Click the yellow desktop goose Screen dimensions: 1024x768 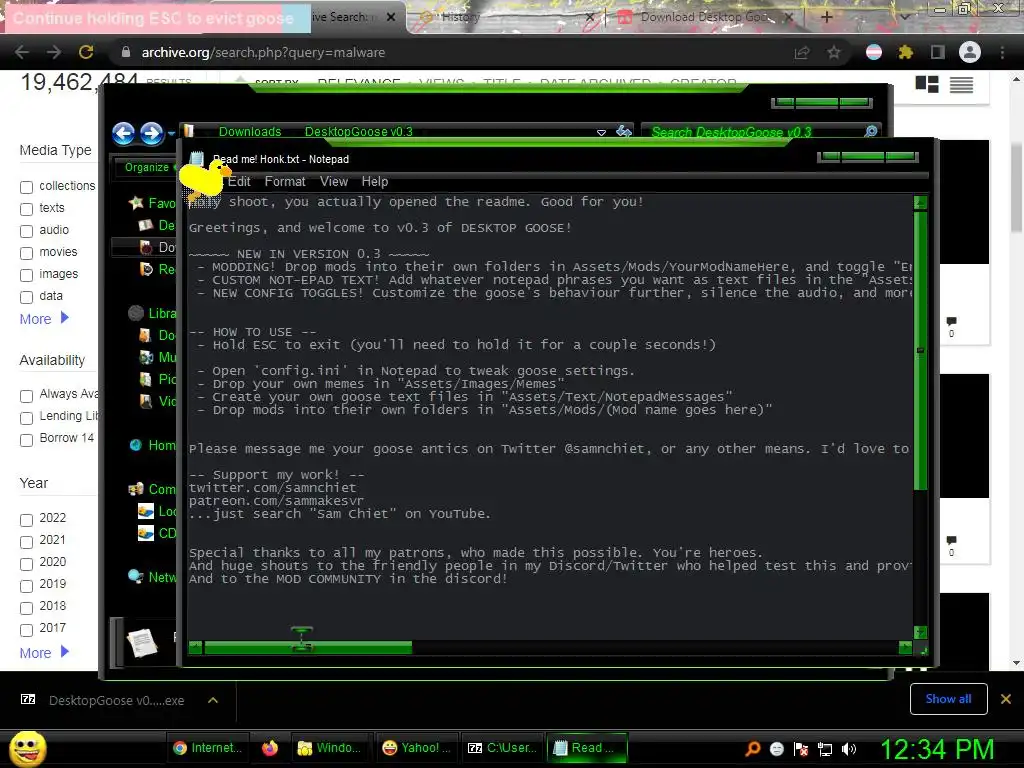(x=204, y=180)
